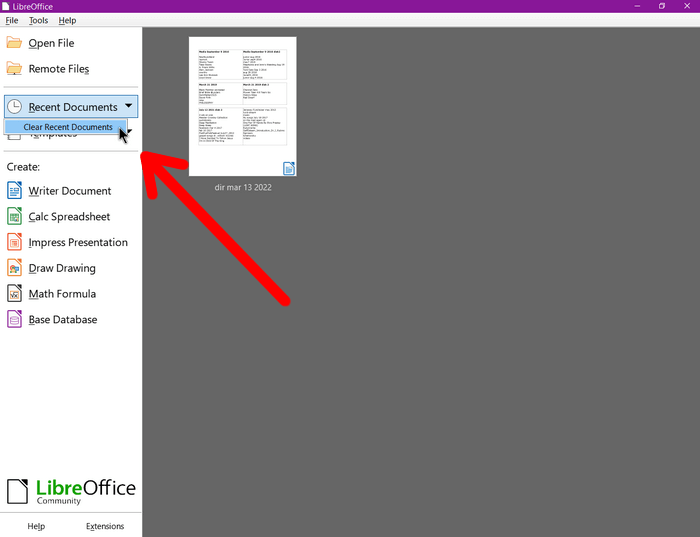
Task: Click the Remote Files folder icon
Action: (14, 69)
